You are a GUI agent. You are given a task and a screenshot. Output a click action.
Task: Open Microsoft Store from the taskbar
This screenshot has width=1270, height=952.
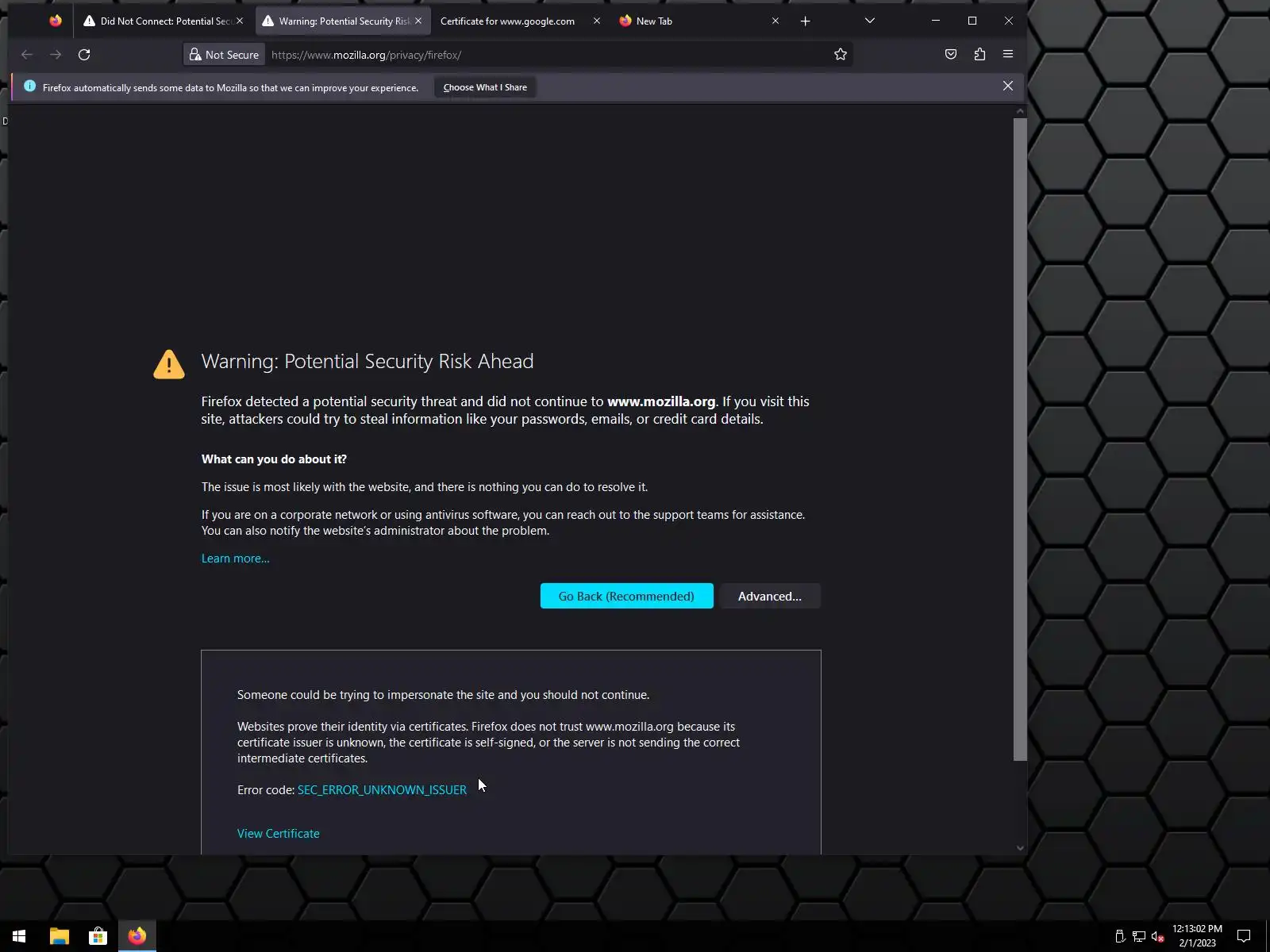tap(98, 936)
